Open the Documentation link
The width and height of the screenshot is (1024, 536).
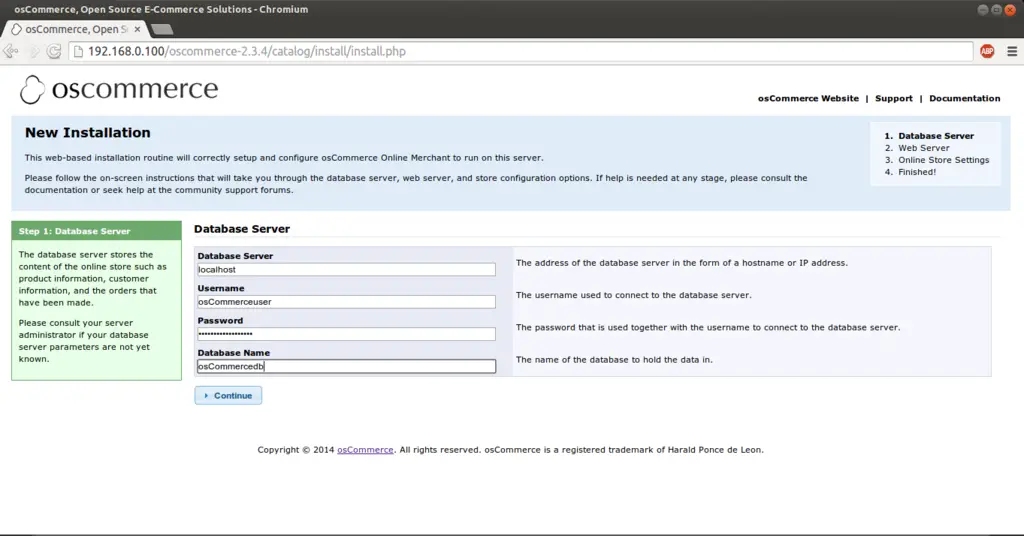(965, 99)
